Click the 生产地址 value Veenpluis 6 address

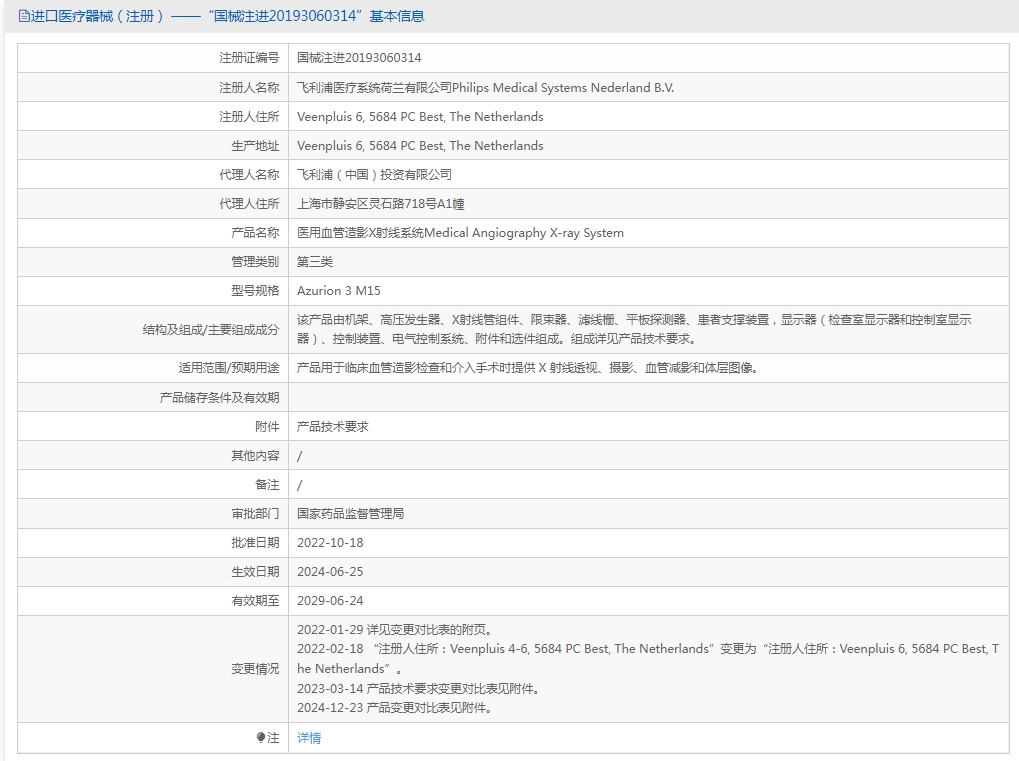[420, 146]
